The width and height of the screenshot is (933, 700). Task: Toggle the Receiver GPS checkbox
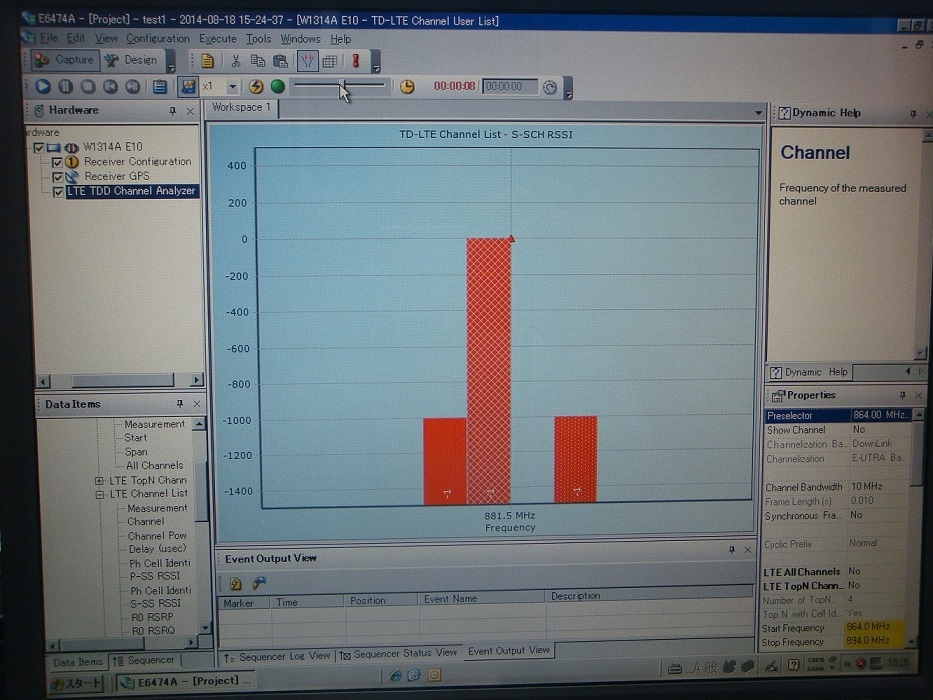click(x=57, y=177)
